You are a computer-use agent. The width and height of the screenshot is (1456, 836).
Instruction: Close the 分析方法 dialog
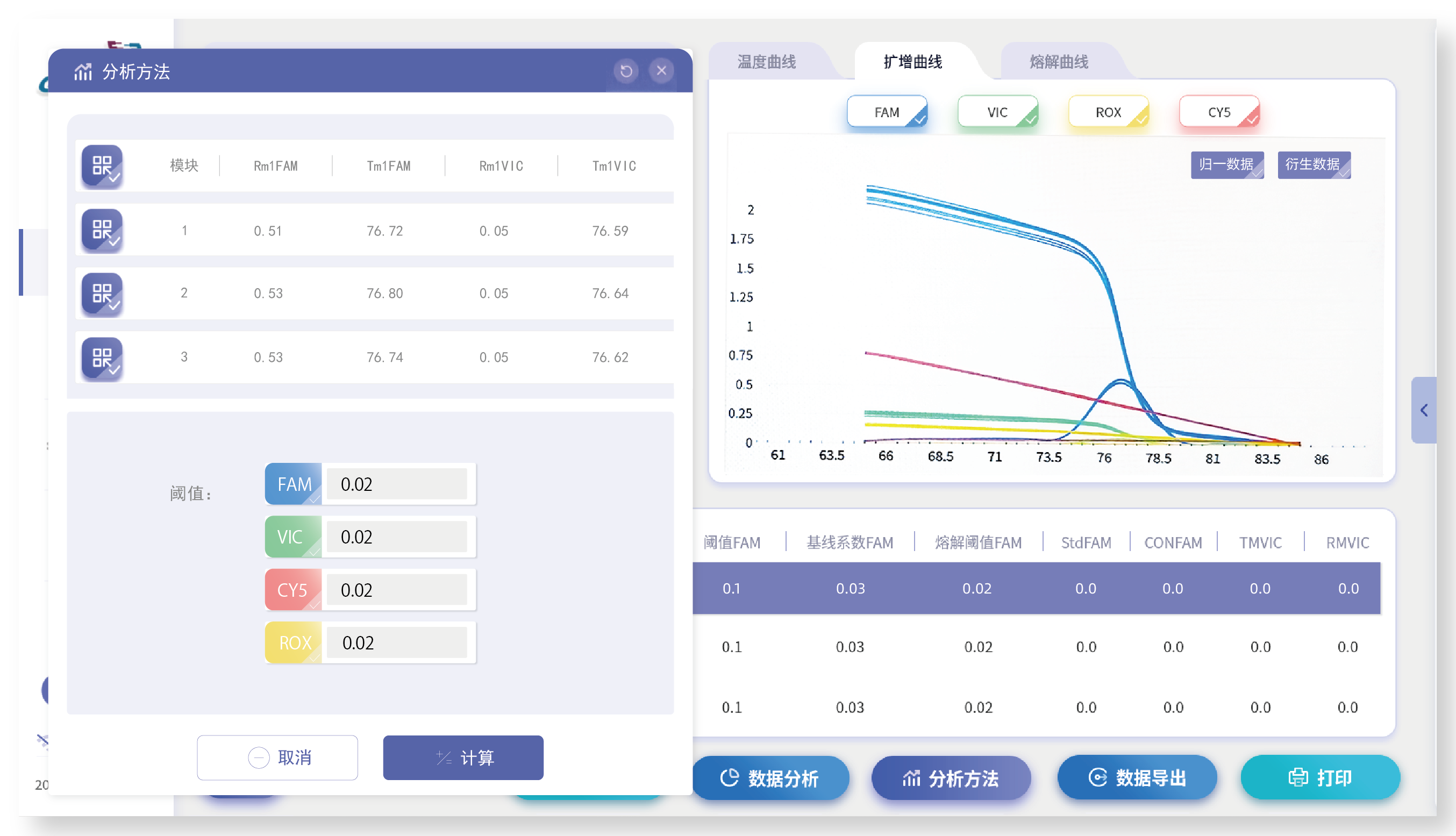tap(661, 70)
